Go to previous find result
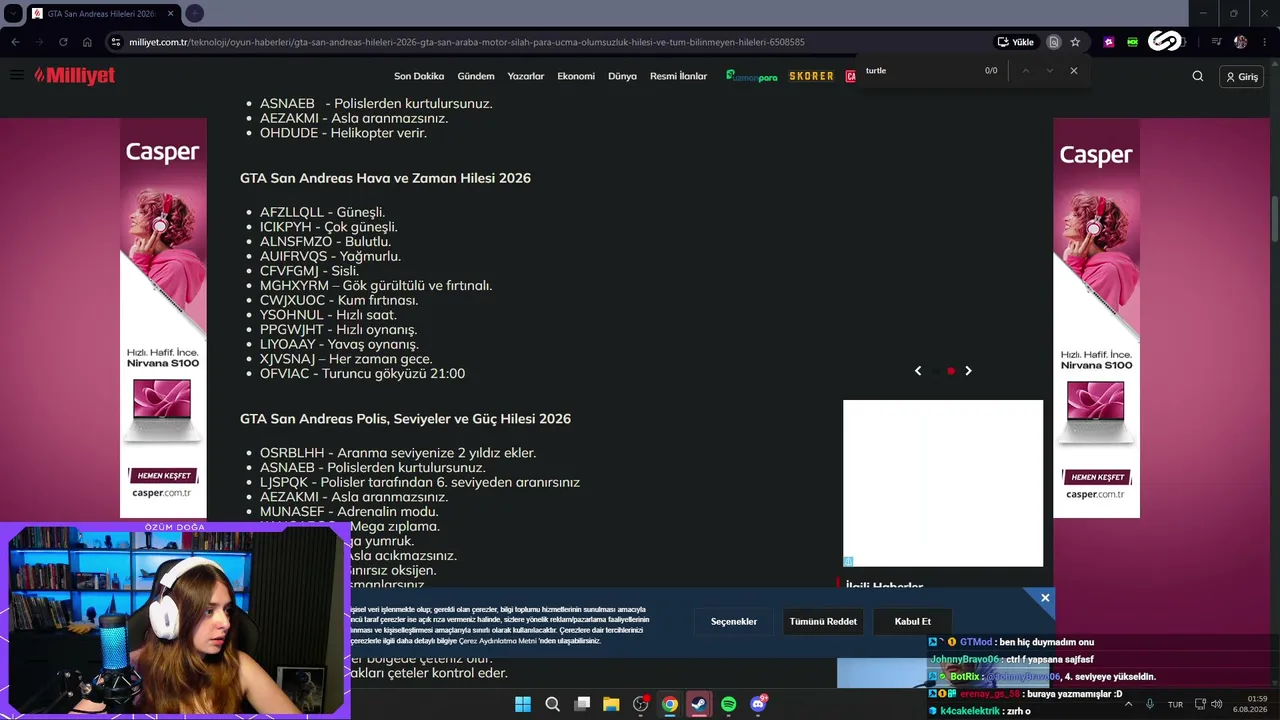Image resolution: width=1280 pixels, height=720 pixels. coord(1025,71)
